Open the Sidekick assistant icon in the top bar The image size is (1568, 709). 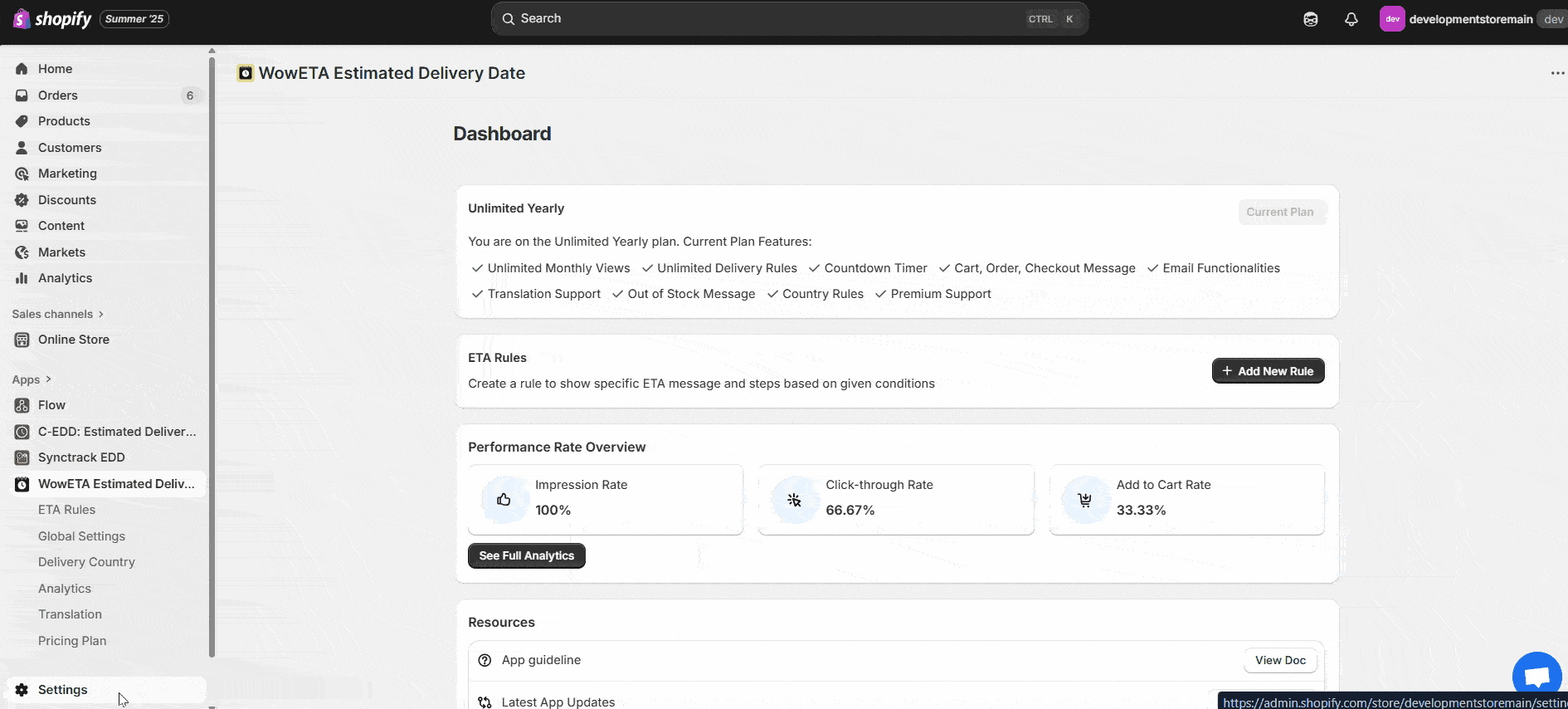pos(1310,19)
